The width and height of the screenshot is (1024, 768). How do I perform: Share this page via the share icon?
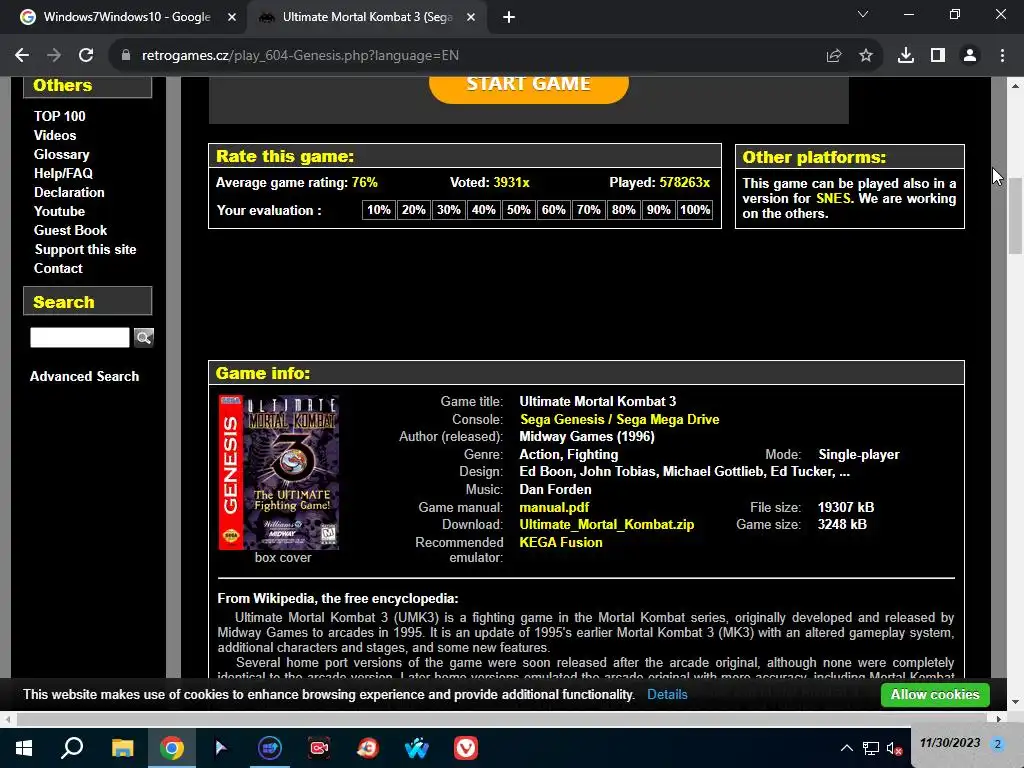click(x=834, y=56)
